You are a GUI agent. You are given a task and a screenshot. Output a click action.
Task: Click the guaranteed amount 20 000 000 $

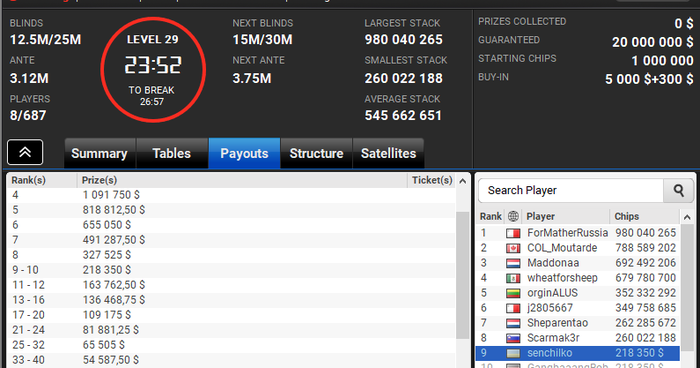(x=653, y=42)
